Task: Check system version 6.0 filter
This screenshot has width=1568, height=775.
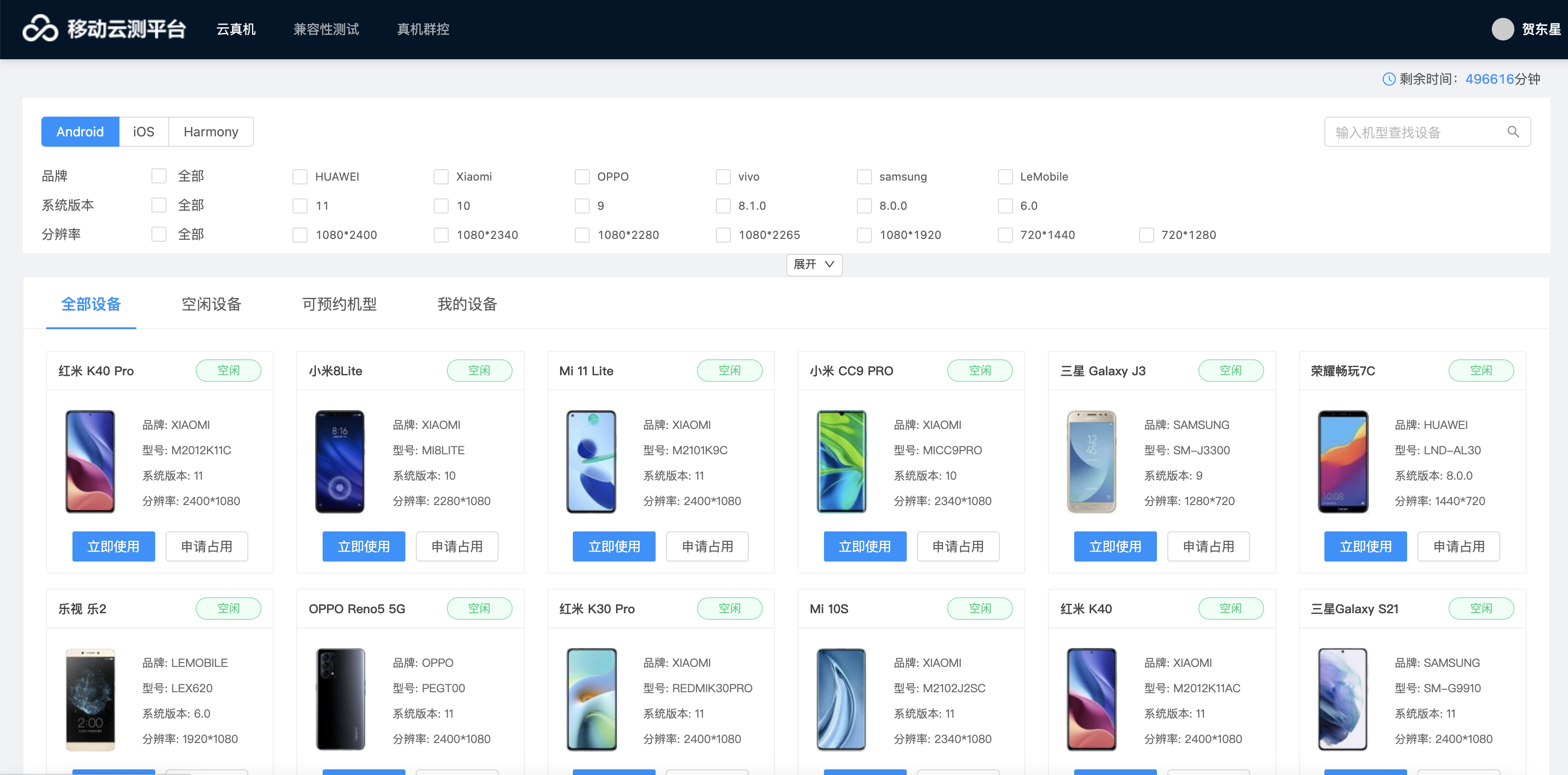Action: tap(1005, 206)
